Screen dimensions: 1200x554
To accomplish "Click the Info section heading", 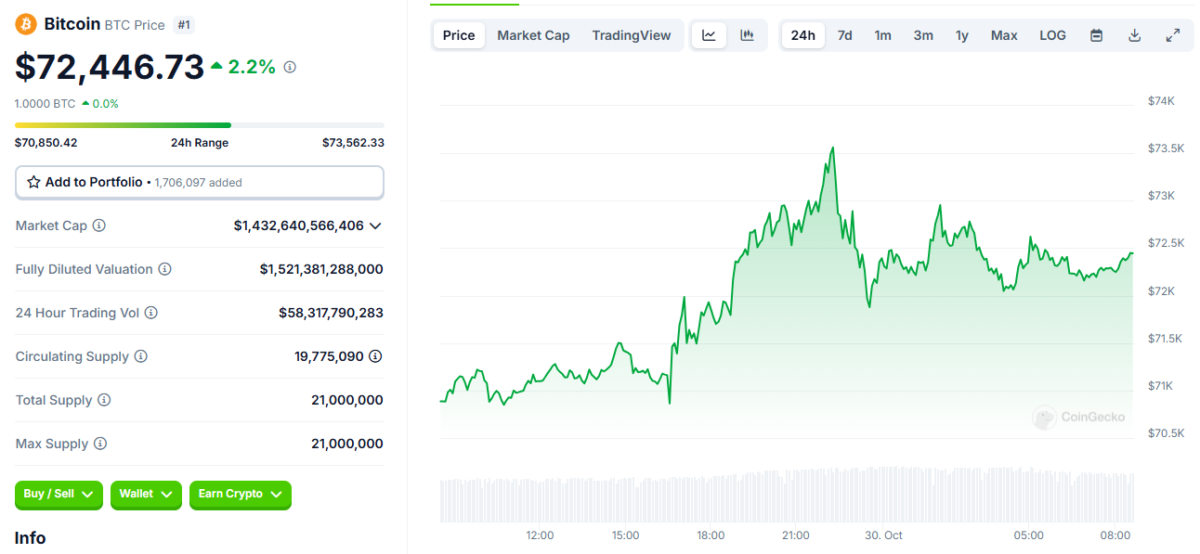I will pyautogui.click(x=30, y=538).
